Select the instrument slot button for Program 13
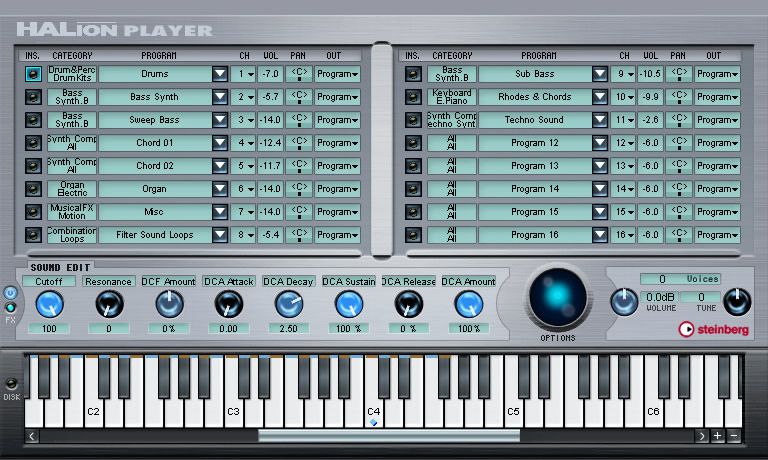This screenshot has width=768, height=460. point(413,166)
